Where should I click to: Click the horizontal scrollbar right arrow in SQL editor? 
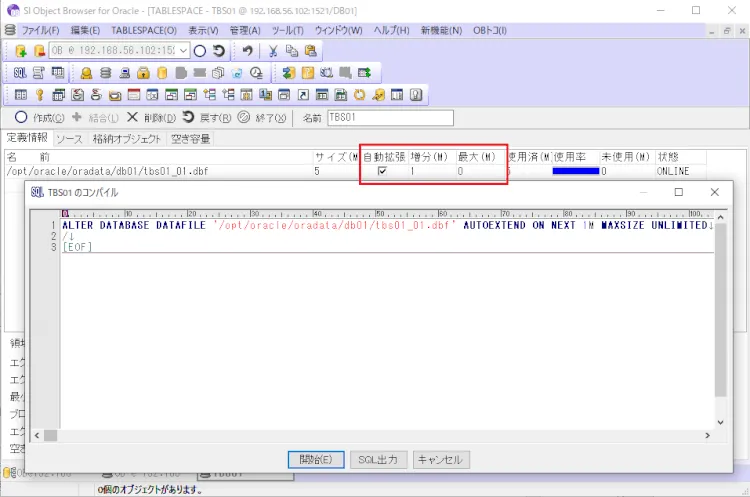[708, 435]
